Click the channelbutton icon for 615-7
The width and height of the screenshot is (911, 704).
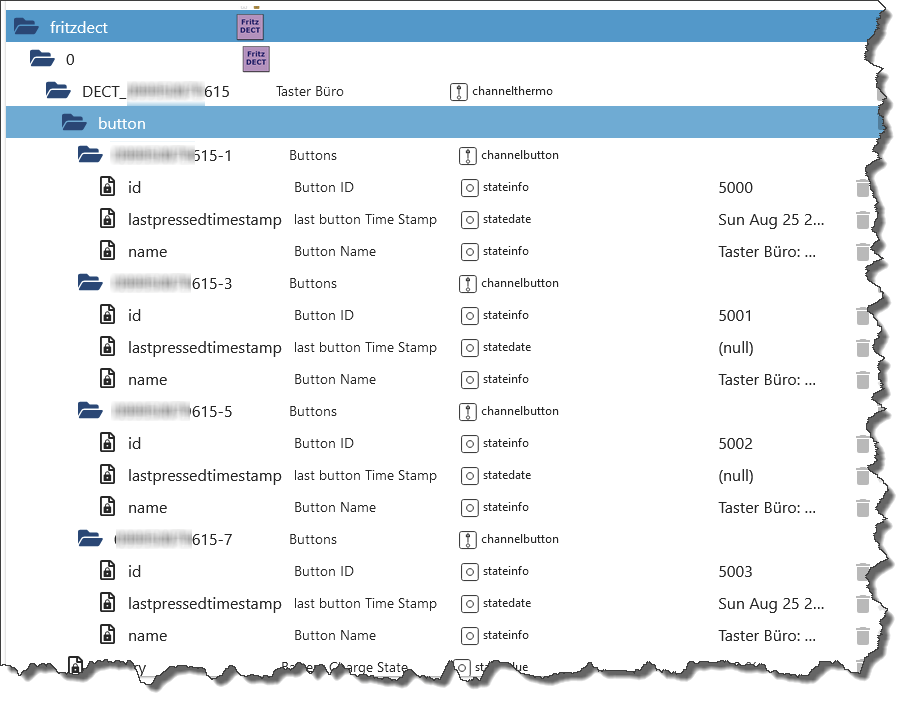point(468,540)
